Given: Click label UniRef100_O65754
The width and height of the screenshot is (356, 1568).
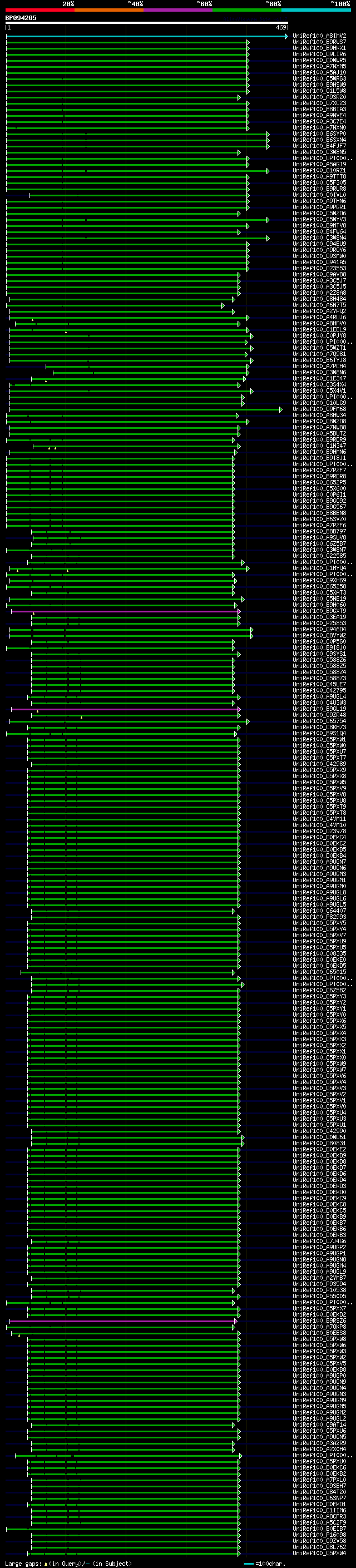Looking at the screenshot, I should 319,721.
